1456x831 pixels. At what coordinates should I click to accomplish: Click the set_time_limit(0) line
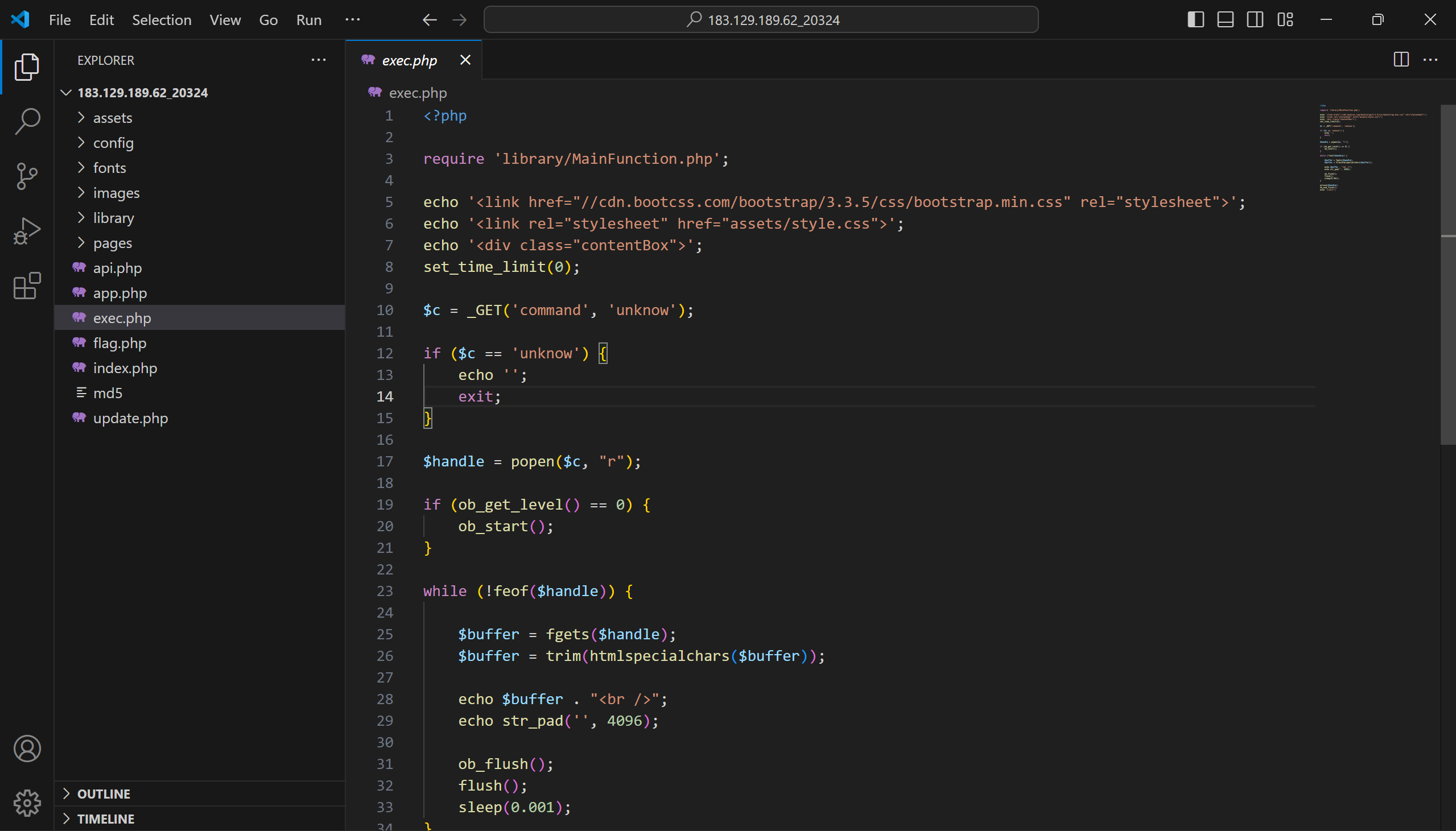[x=501, y=267]
